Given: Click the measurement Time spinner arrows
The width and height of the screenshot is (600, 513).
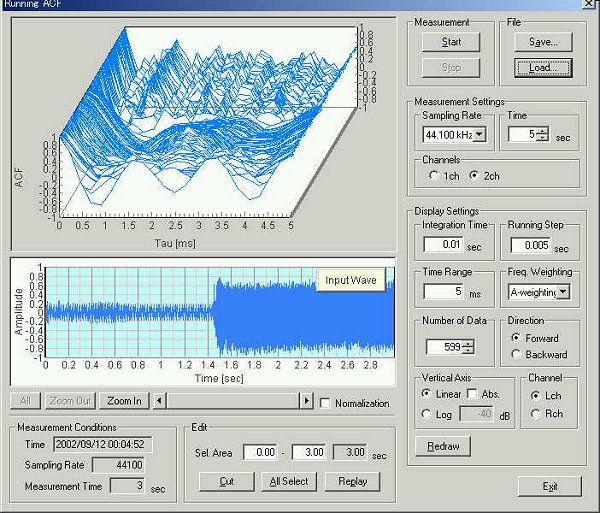Looking at the screenshot, I should point(542,135).
